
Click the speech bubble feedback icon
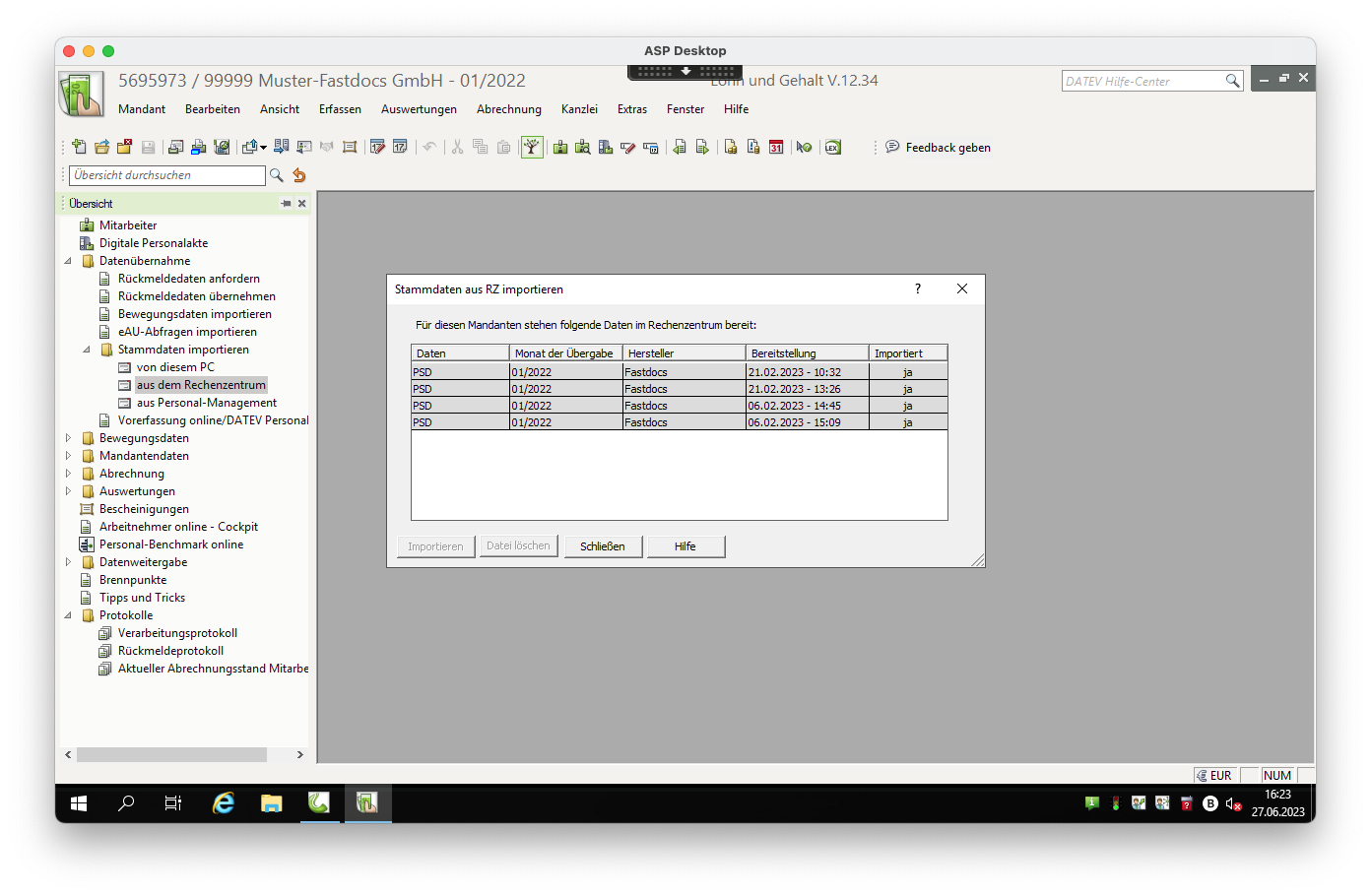[x=892, y=147]
